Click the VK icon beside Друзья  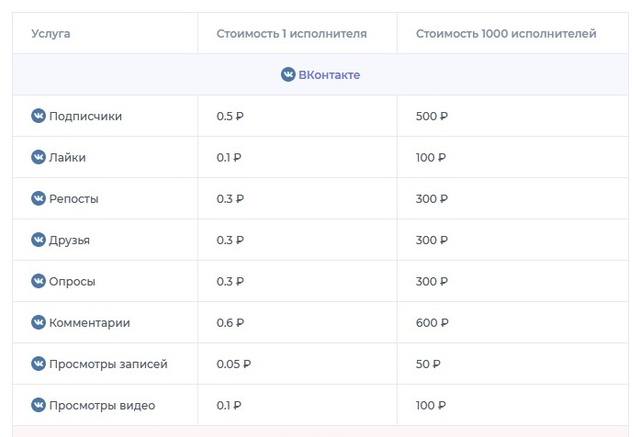[38, 240]
